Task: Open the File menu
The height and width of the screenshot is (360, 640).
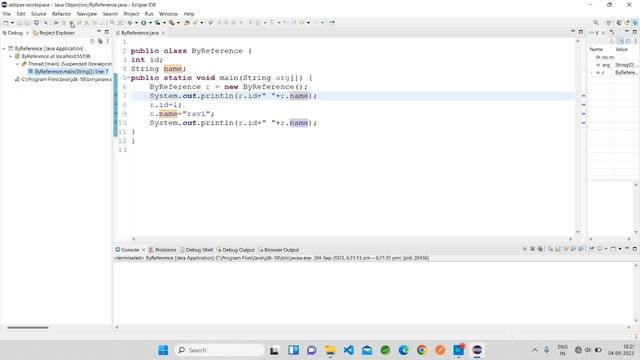Action: click(x=7, y=14)
